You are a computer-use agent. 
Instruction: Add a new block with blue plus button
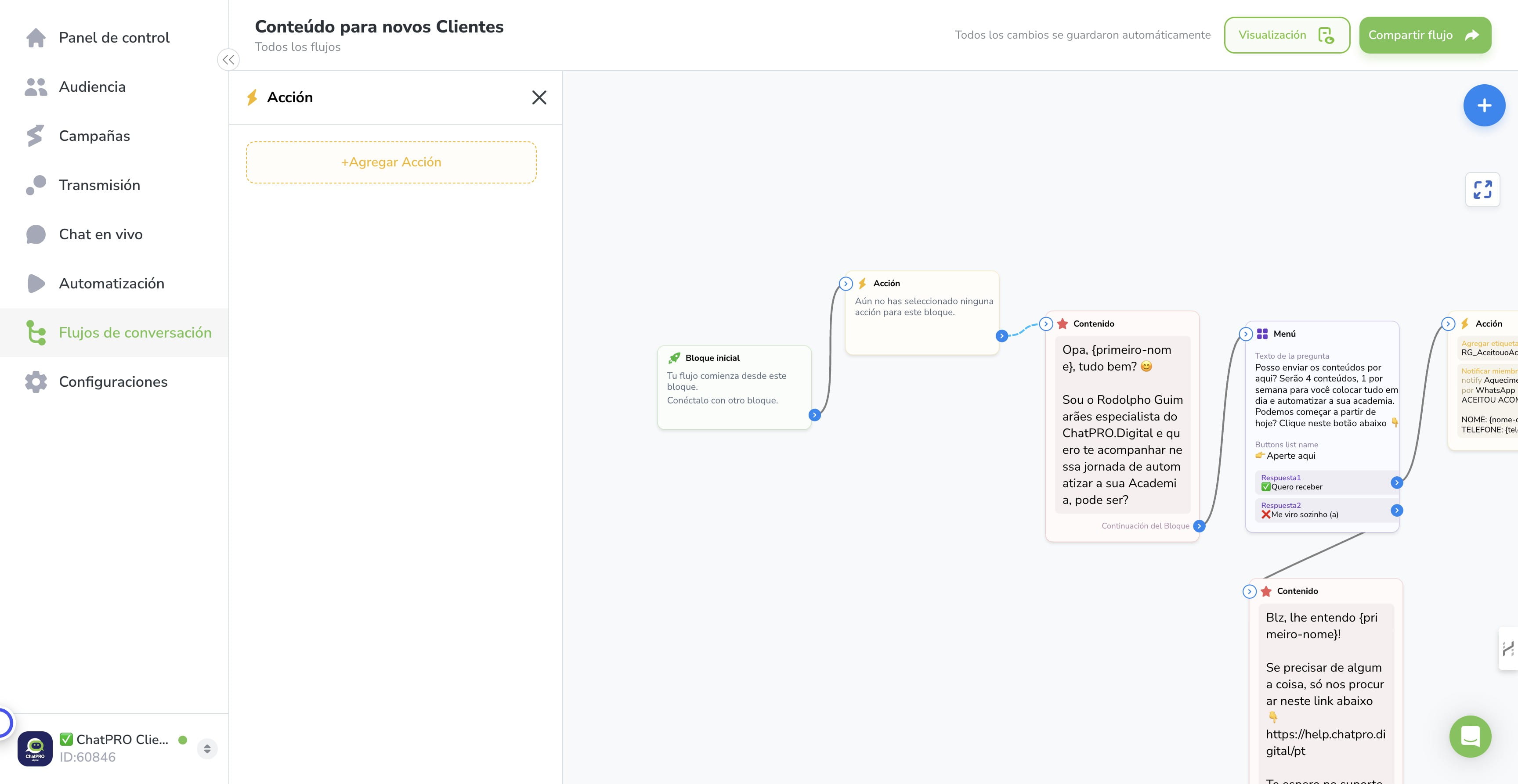click(x=1484, y=105)
